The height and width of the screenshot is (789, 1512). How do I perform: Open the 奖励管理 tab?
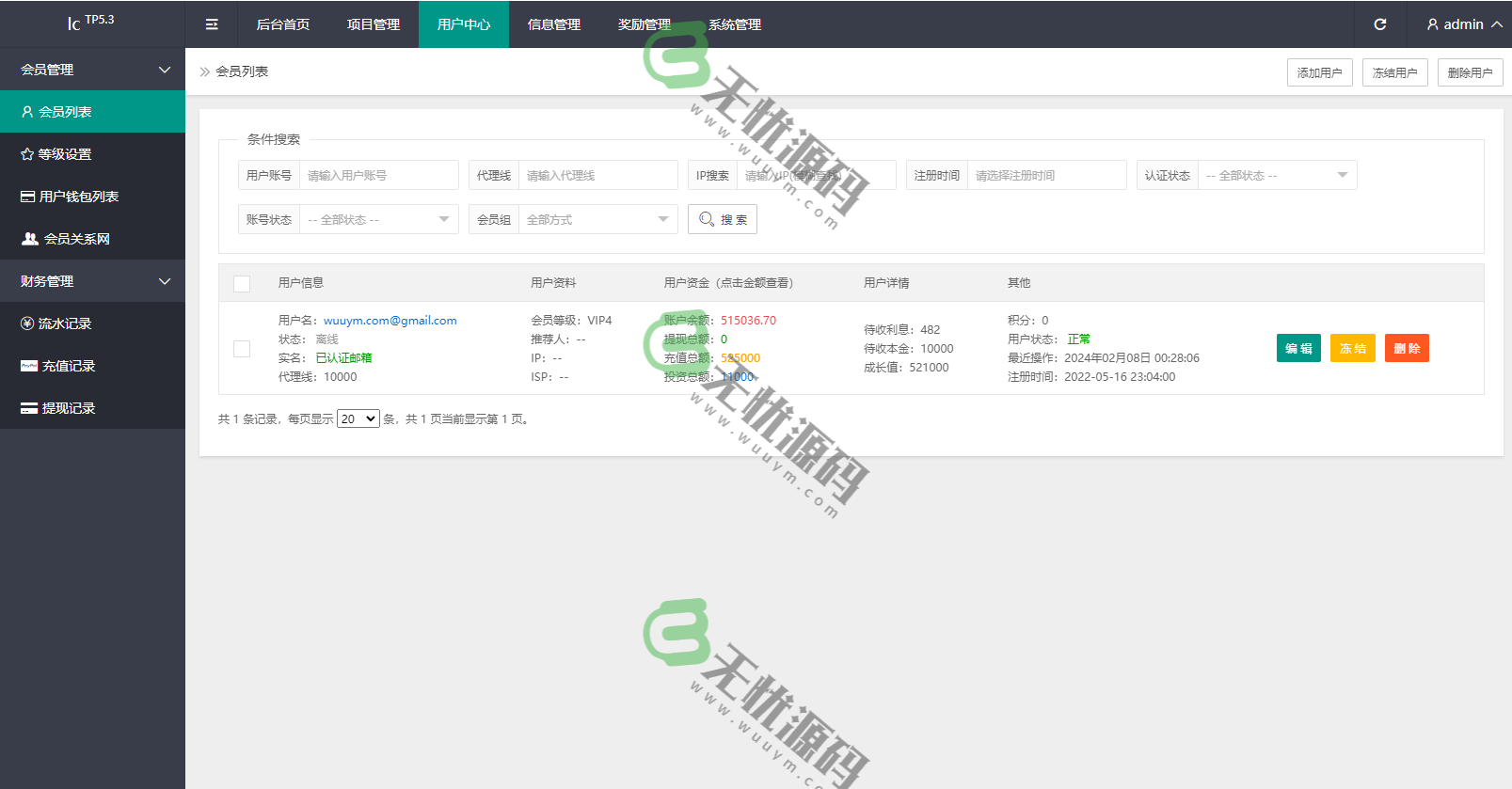(x=645, y=24)
